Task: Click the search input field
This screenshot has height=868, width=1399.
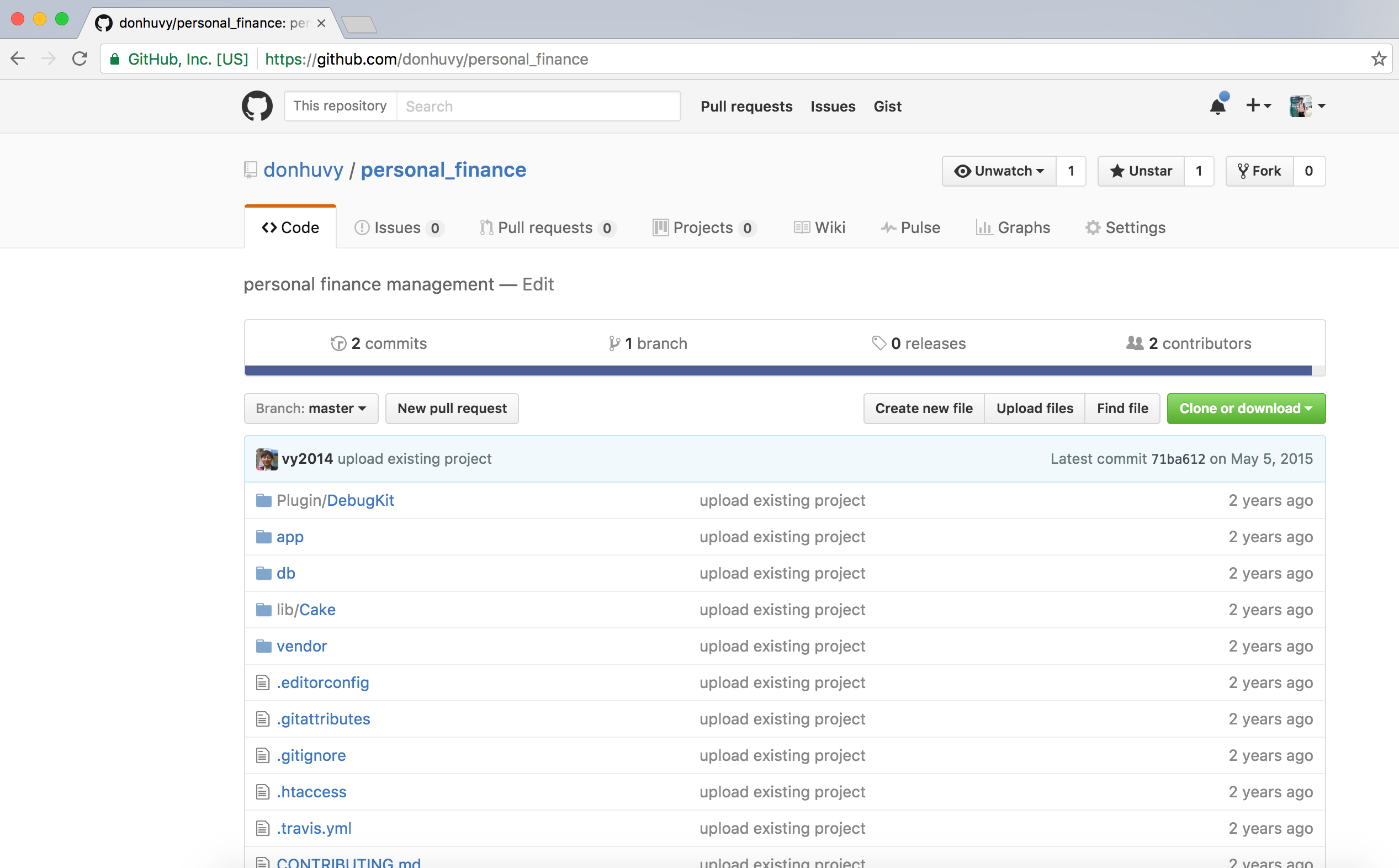Action: coord(538,106)
